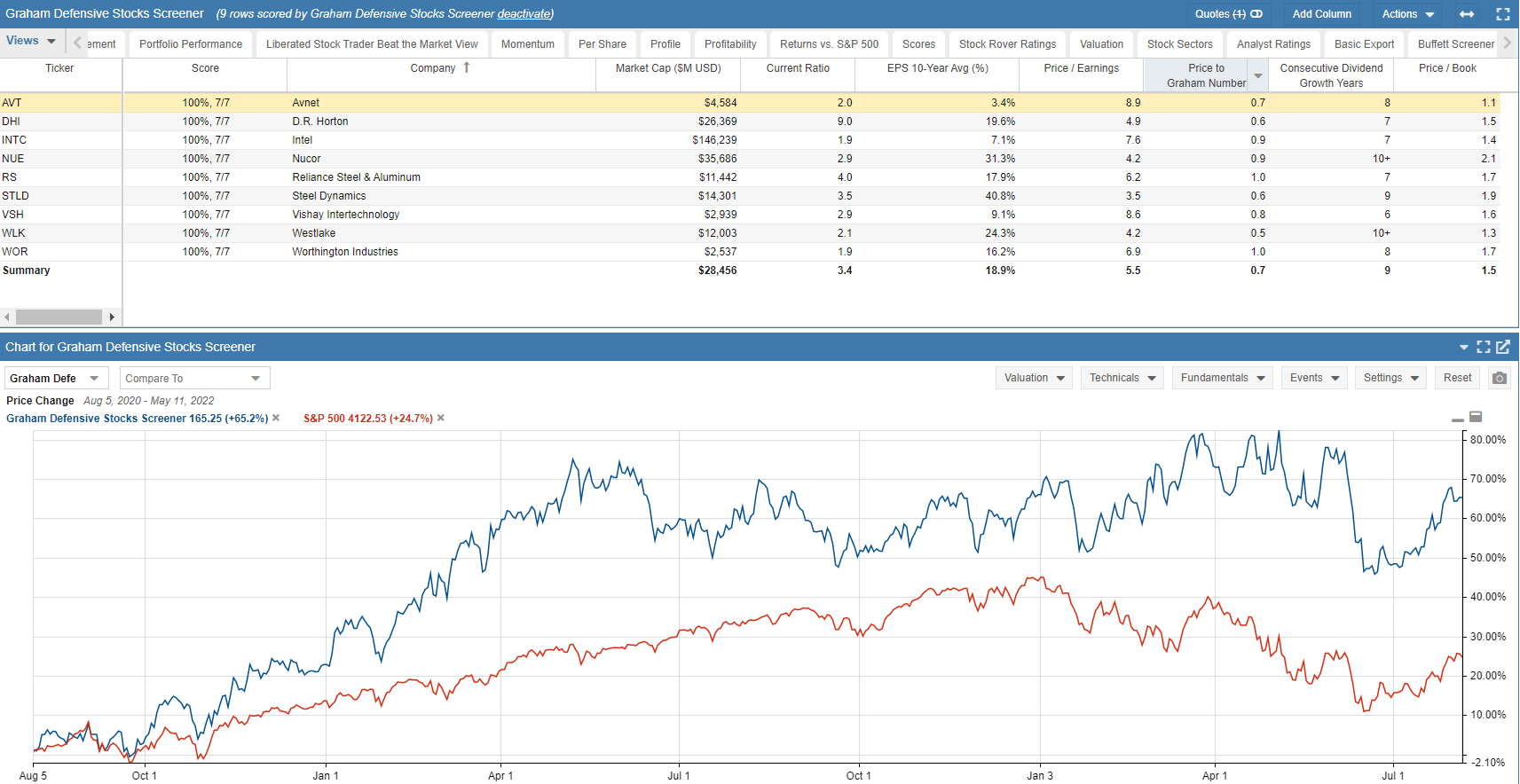The height and width of the screenshot is (784, 1520).
Task: Open the Graham Defe chart subject dropdown
Action: tap(56, 379)
